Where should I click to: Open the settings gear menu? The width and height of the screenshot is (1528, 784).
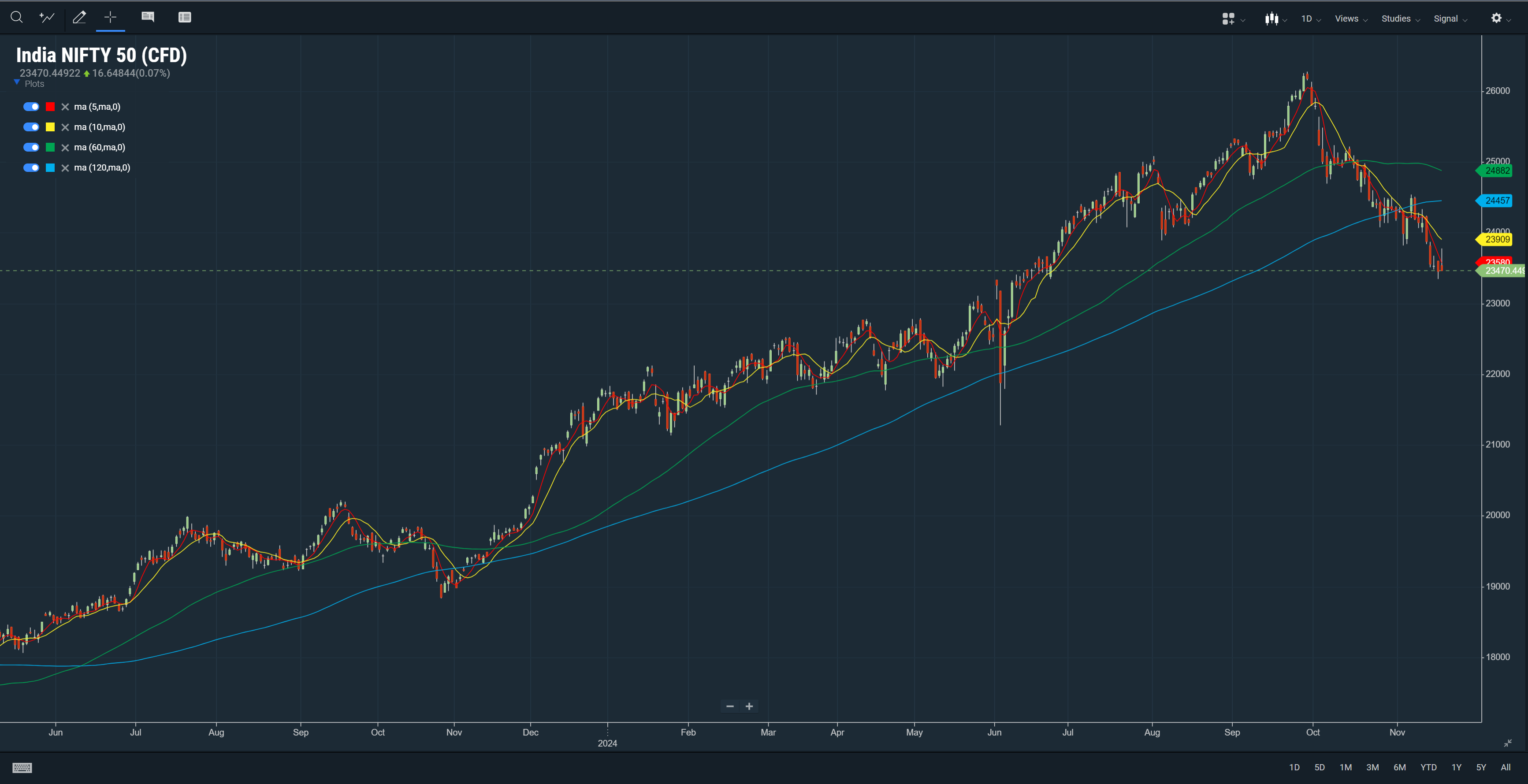1497,19
